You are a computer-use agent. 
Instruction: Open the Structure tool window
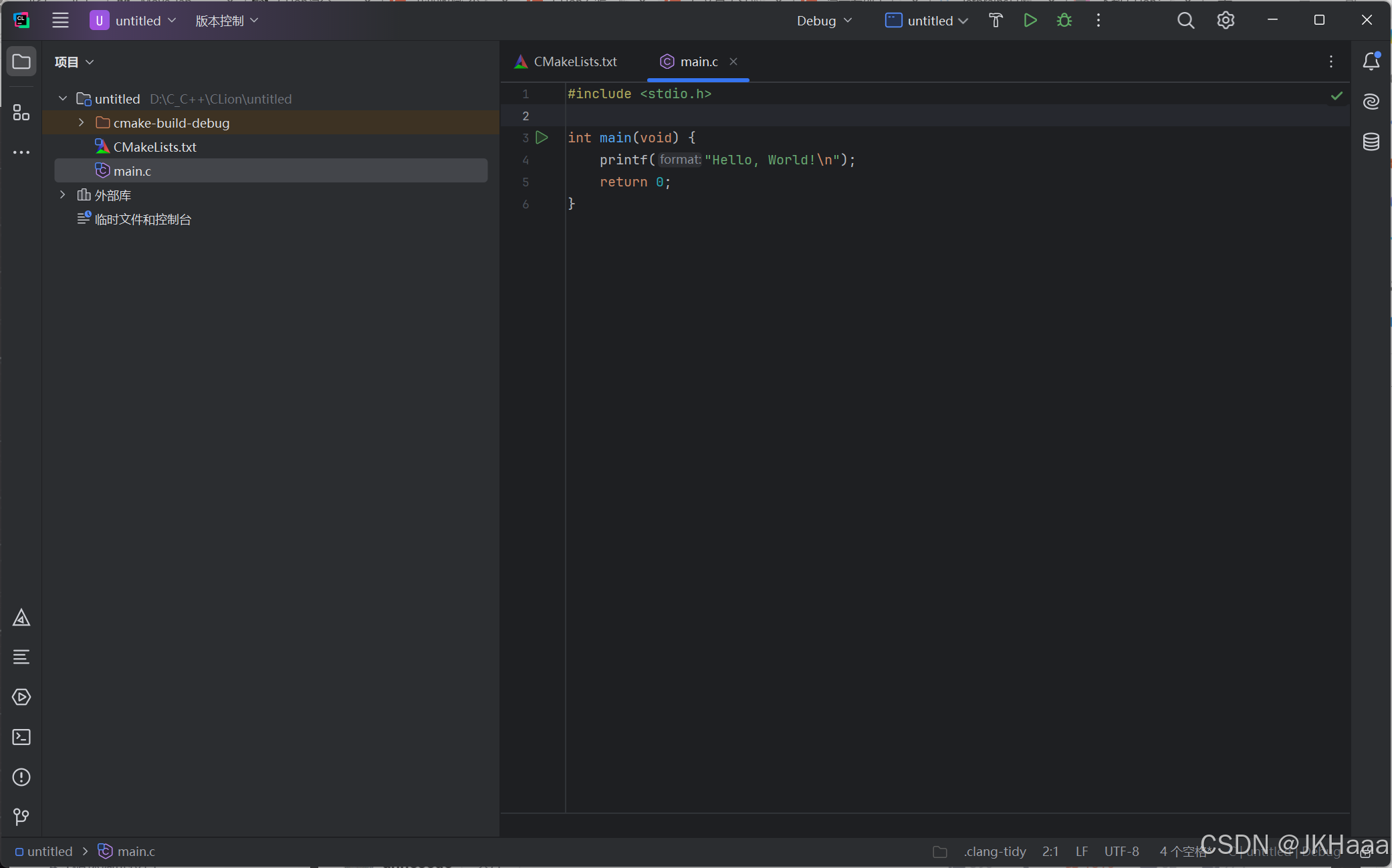click(21, 113)
